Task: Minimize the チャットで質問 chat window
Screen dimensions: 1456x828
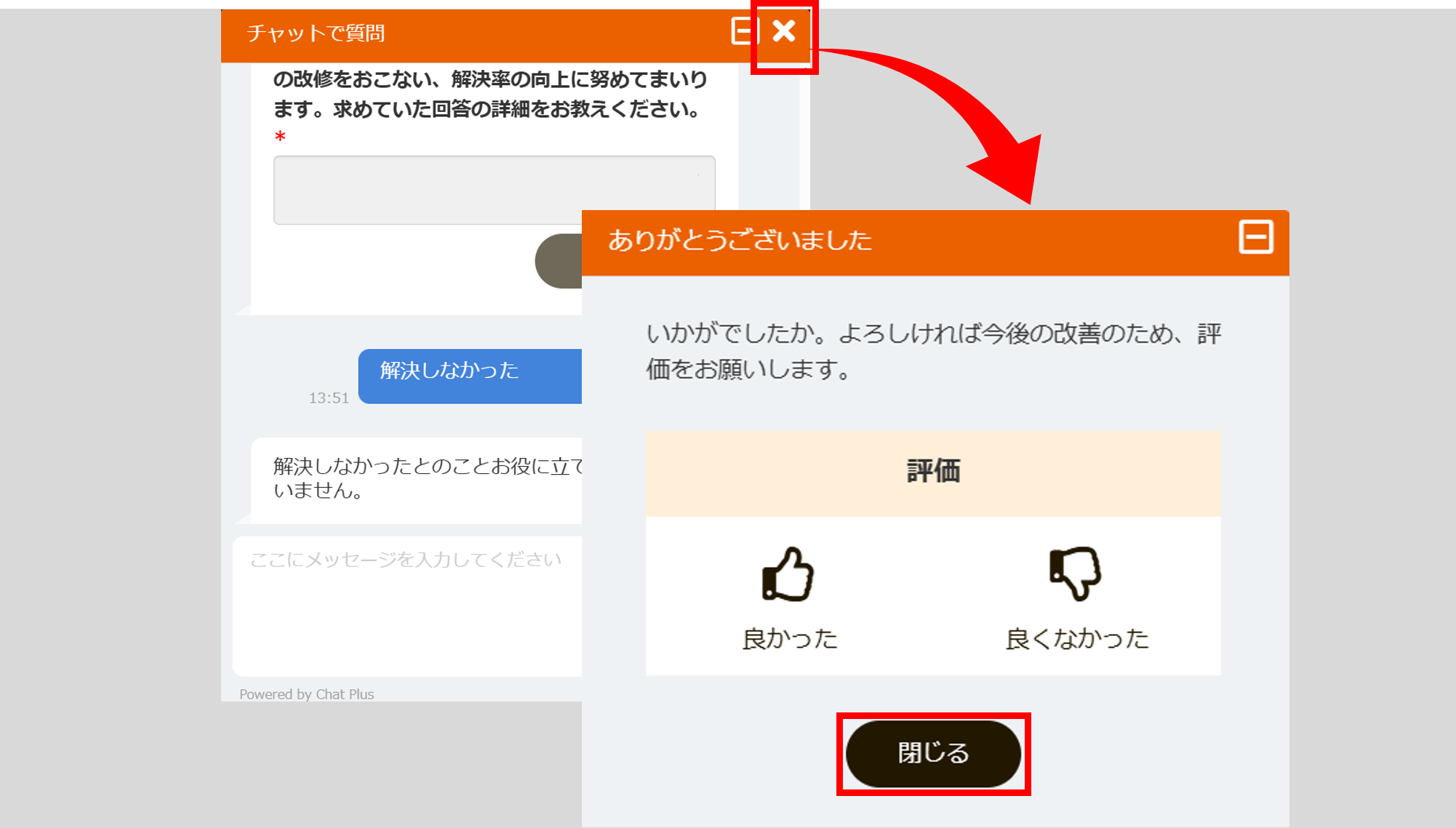Action: [x=744, y=31]
